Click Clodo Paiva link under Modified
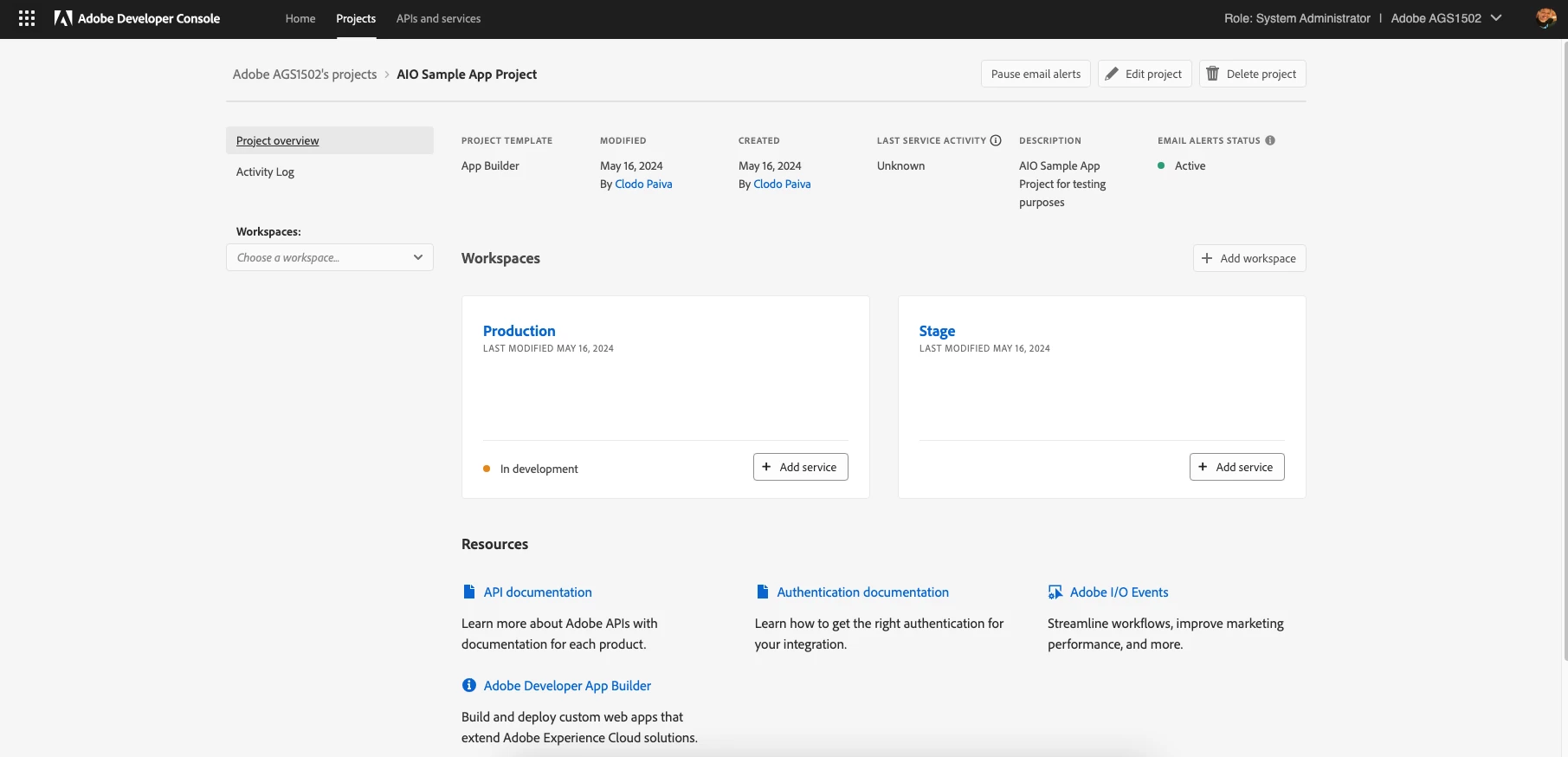This screenshot has width=1568, height=757. click(643, 184)
